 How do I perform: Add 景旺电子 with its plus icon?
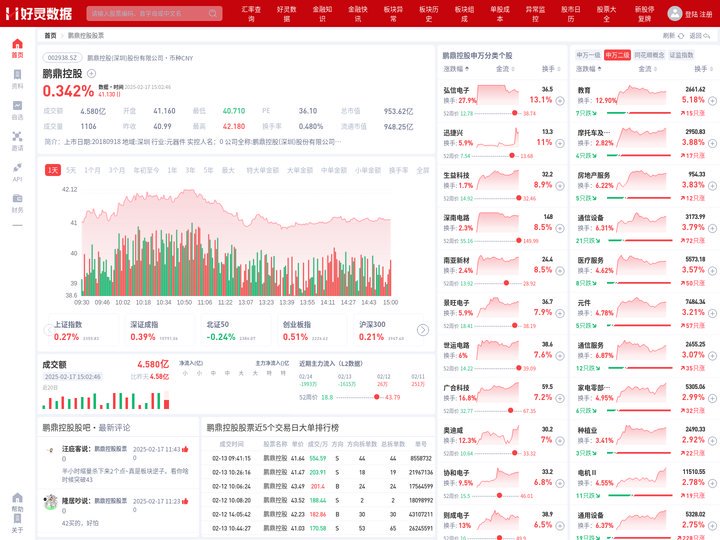[560, 313]
